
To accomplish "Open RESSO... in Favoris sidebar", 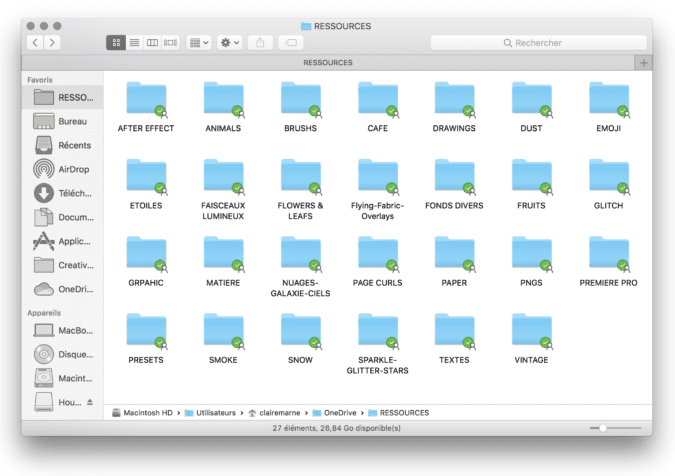I will [63, 97].
